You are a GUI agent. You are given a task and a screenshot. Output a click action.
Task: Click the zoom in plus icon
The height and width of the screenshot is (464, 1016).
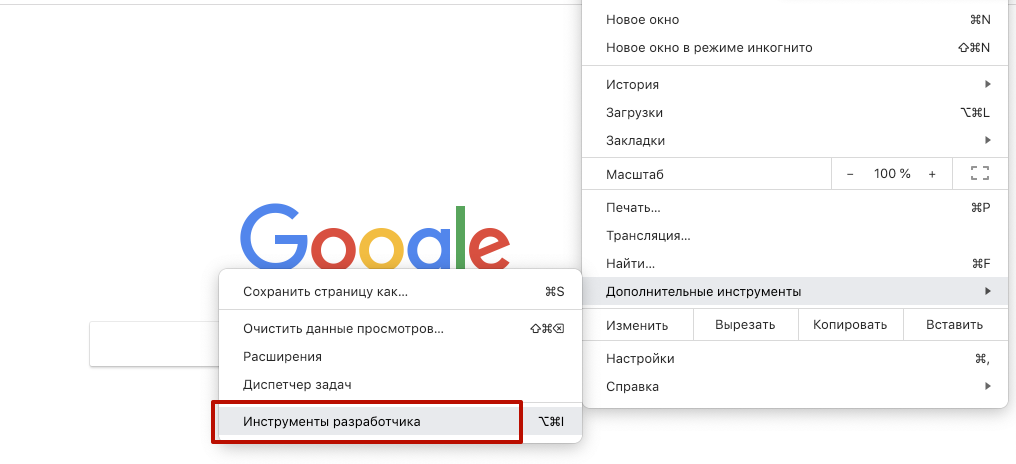click(932, 174)
